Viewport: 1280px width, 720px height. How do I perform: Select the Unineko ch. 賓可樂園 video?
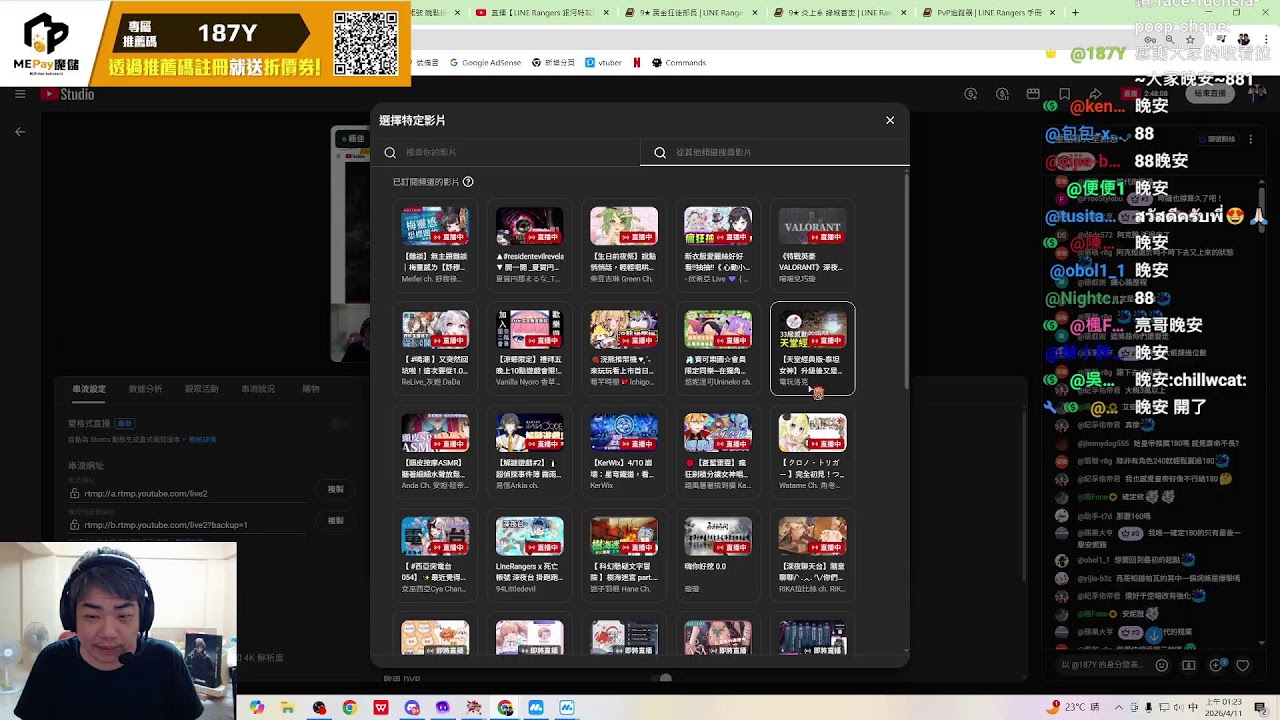717,348
